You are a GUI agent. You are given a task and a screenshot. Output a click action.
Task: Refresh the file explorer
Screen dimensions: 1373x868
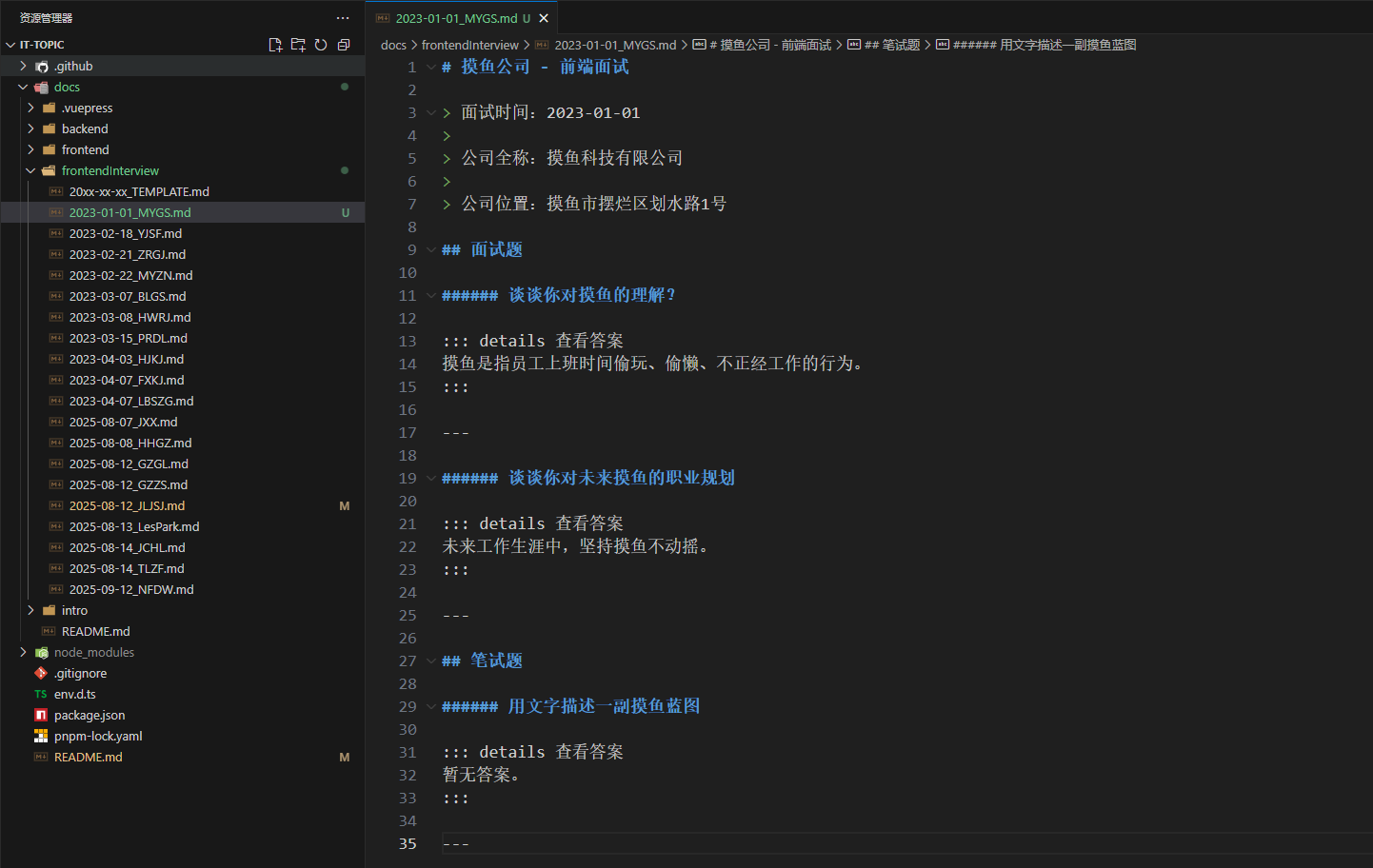(321, 45)
